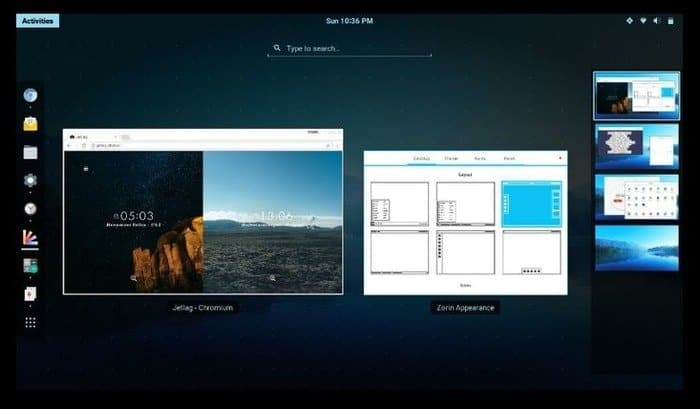Switch to the third workspace thumbnail
This screenshot has width=700, height=409.
point(637,197)
